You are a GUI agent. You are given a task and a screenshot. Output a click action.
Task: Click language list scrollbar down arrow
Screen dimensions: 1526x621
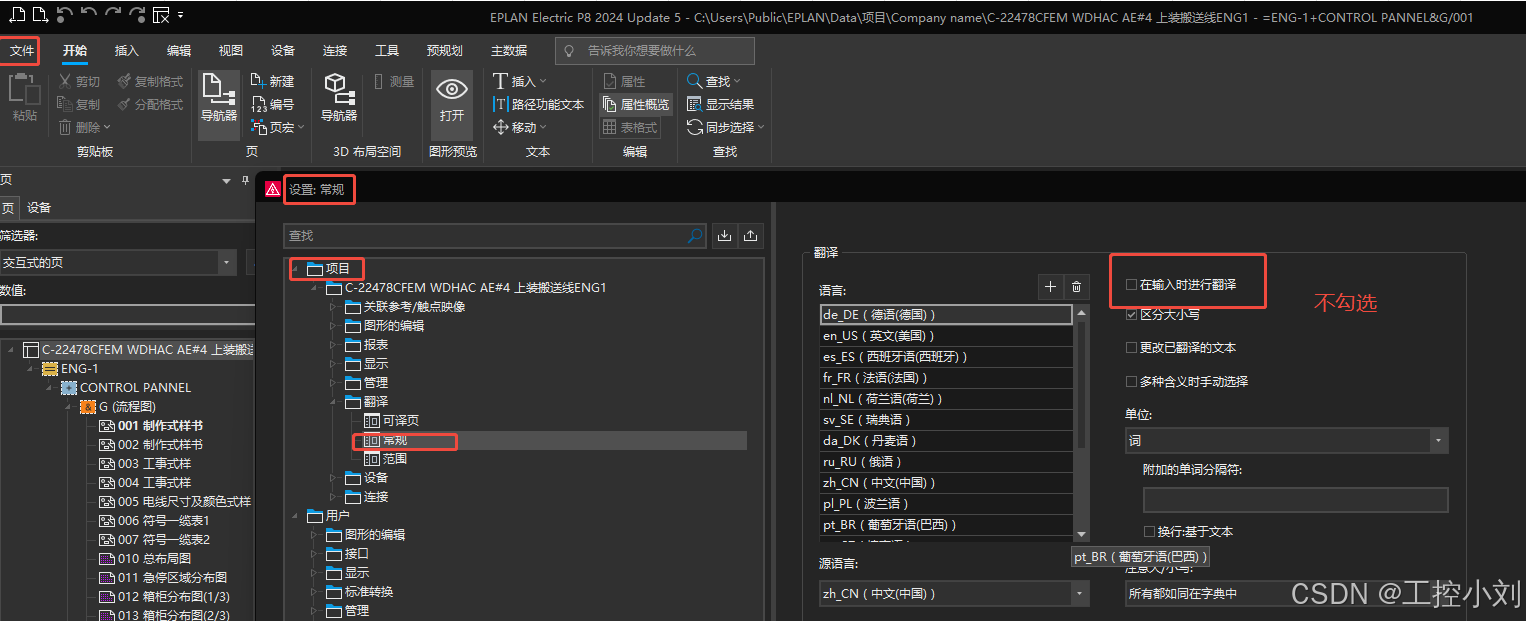[1081, 535]
